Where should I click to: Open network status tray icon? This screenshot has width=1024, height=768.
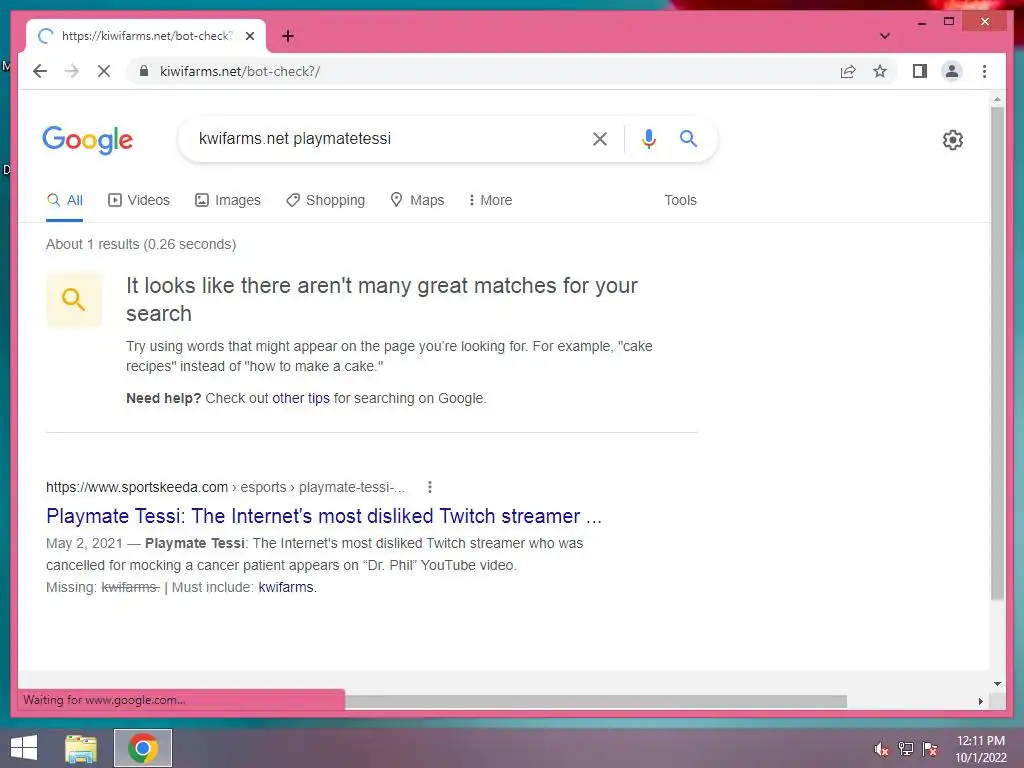(x=906, y=749)
